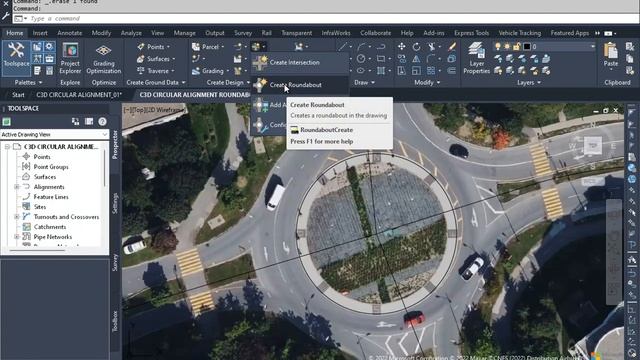Expand Turnouts and Crossovers node
The image size is (640, 360).
(17, 217)
